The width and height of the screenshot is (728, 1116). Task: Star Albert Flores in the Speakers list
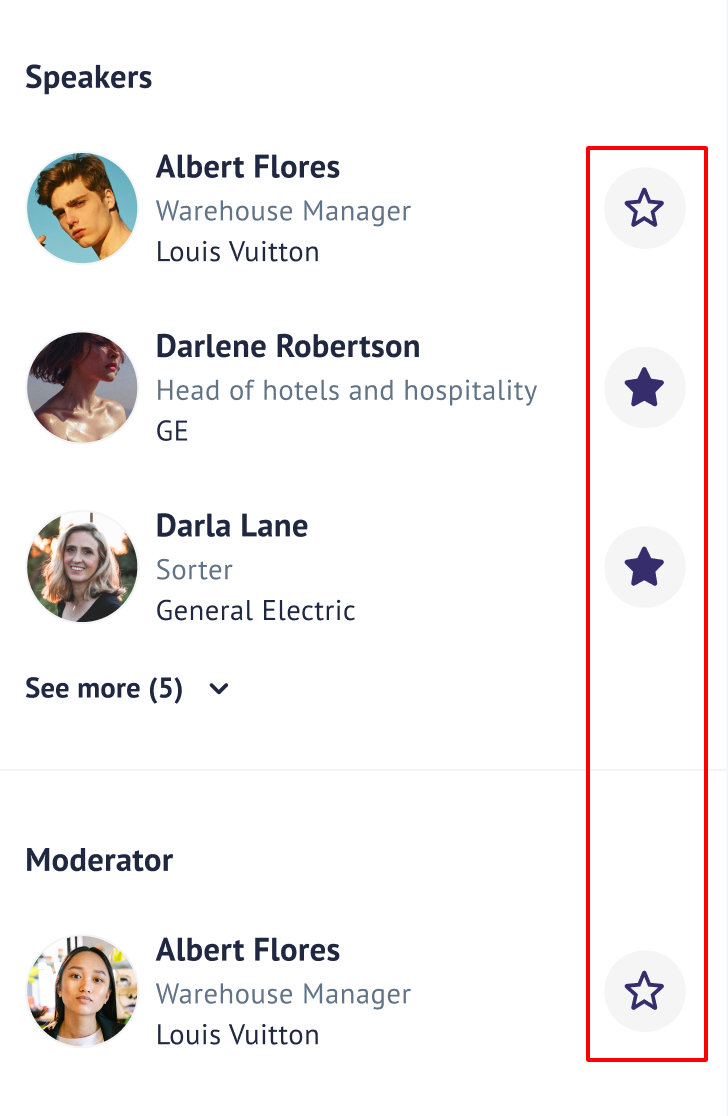pos(644,209)
